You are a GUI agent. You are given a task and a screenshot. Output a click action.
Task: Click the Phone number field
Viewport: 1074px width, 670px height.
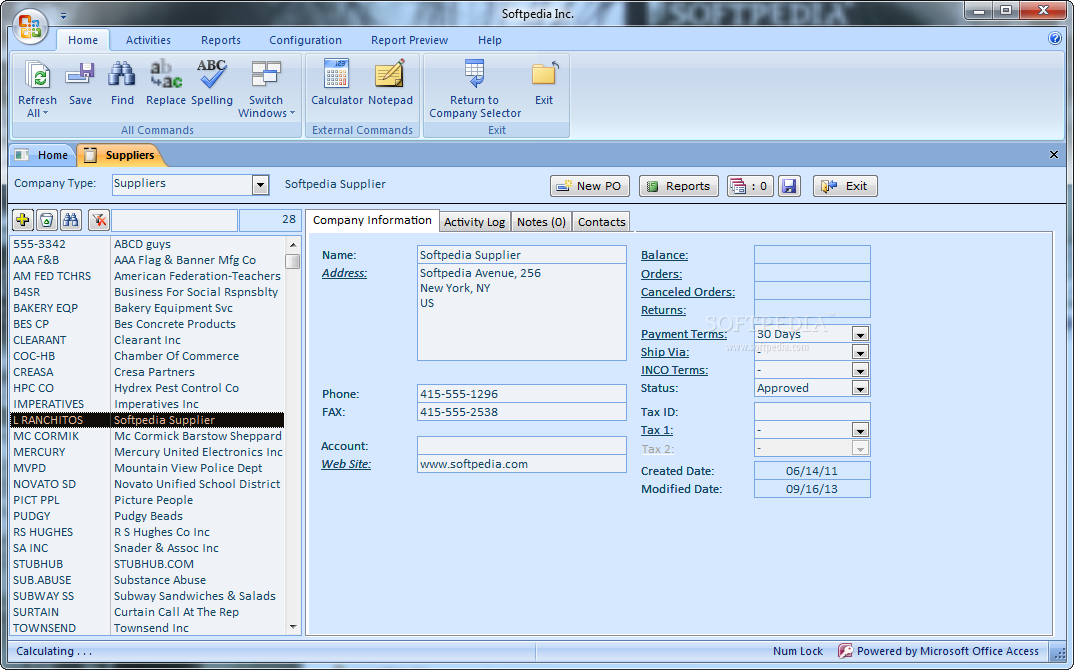(x=521, y=394)
